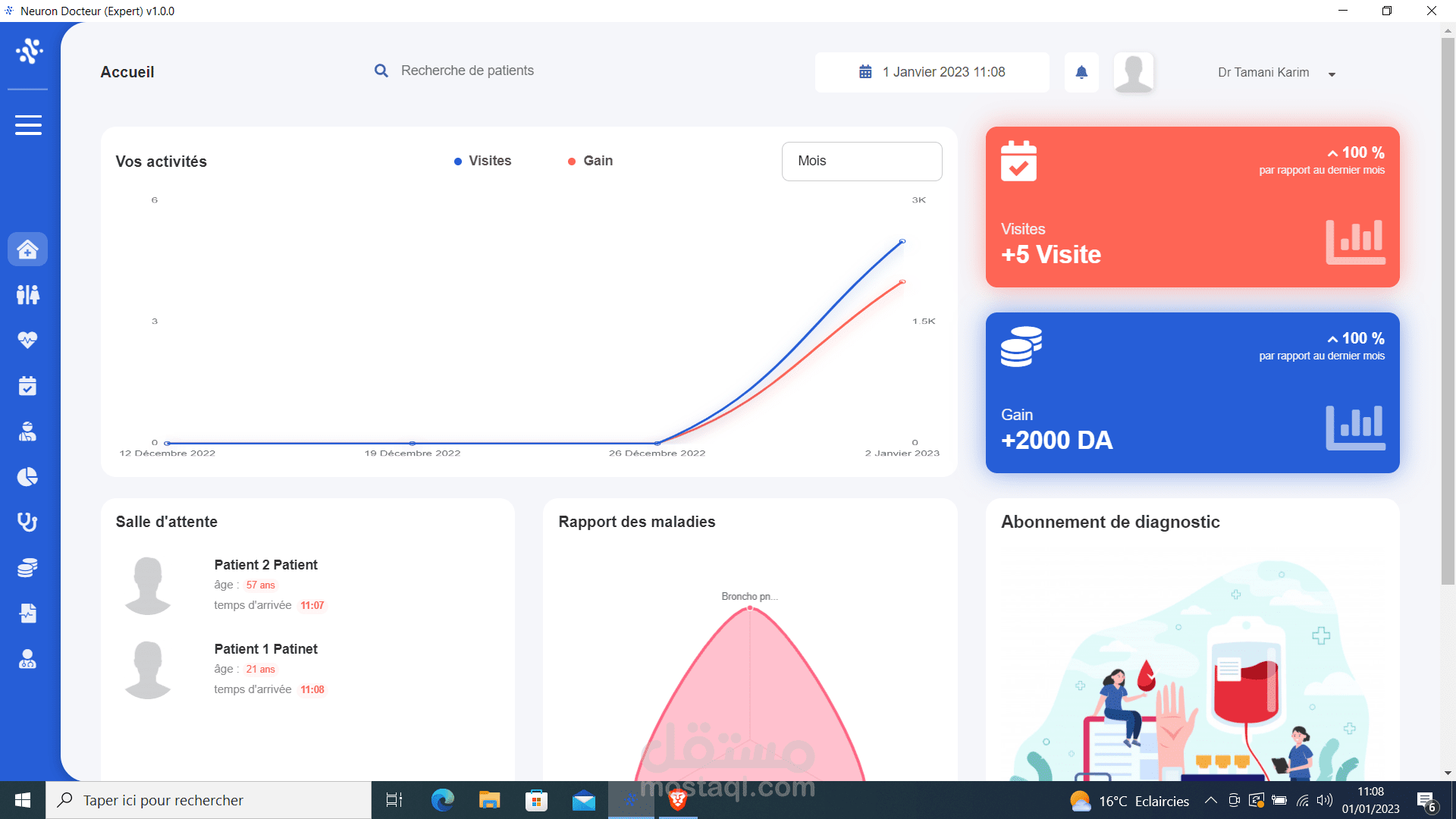Viewport: 1456px width, 819px height.
Task: Click the red Visites summary card
Action: (1192, 207)
